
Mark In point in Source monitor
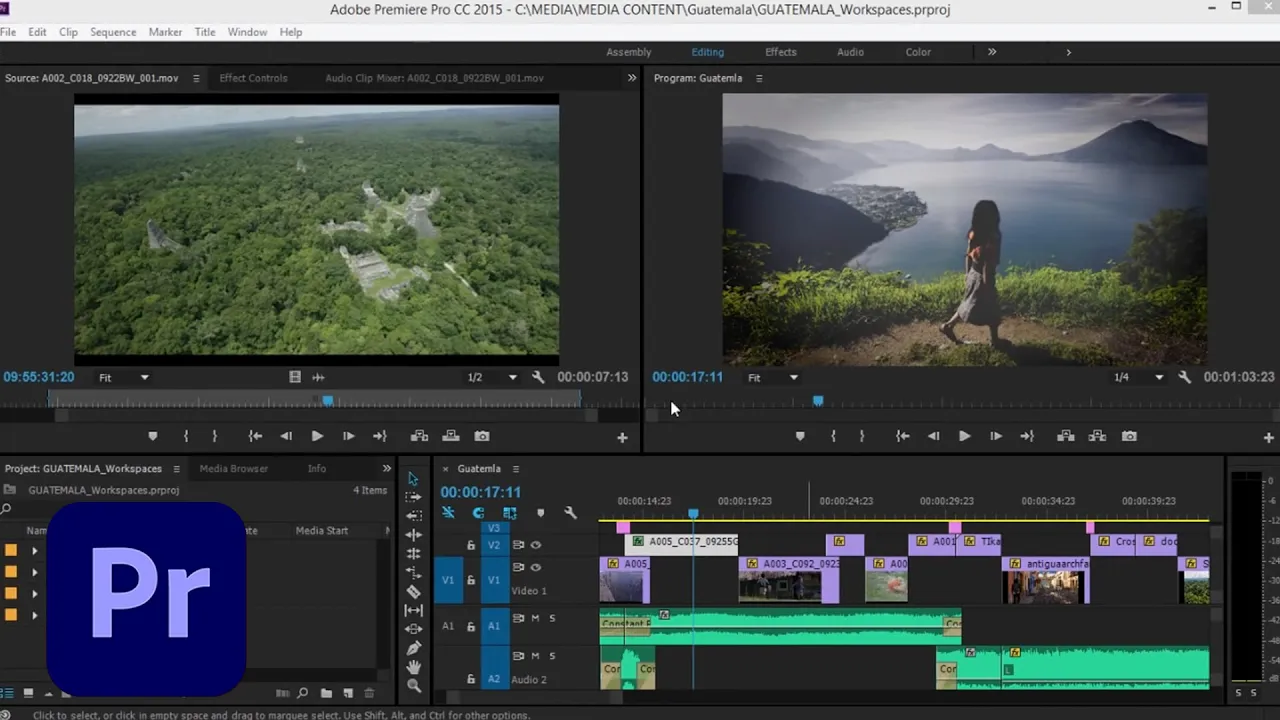coord(186,436)
